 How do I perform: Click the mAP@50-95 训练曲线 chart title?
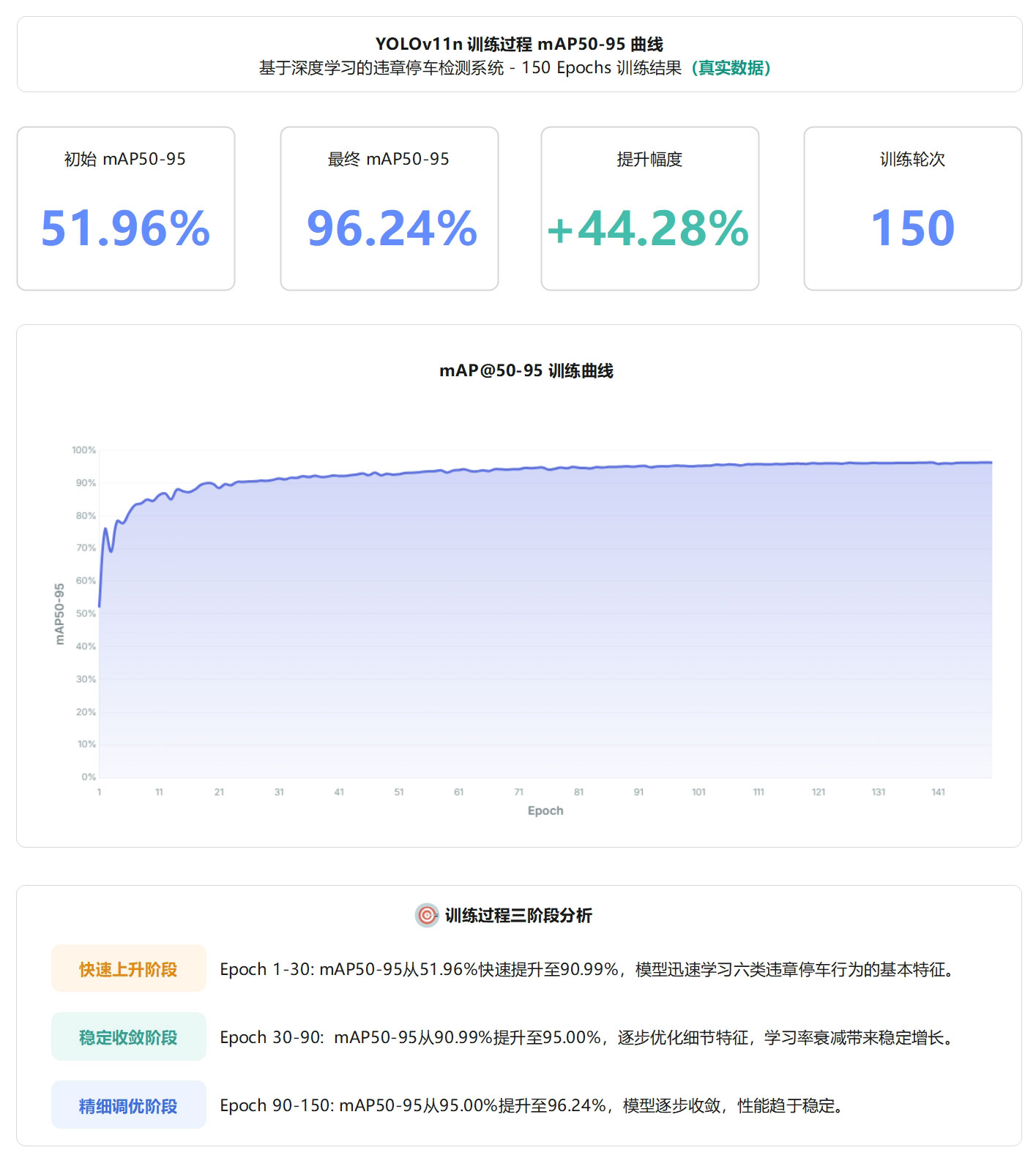pos(526,371)
